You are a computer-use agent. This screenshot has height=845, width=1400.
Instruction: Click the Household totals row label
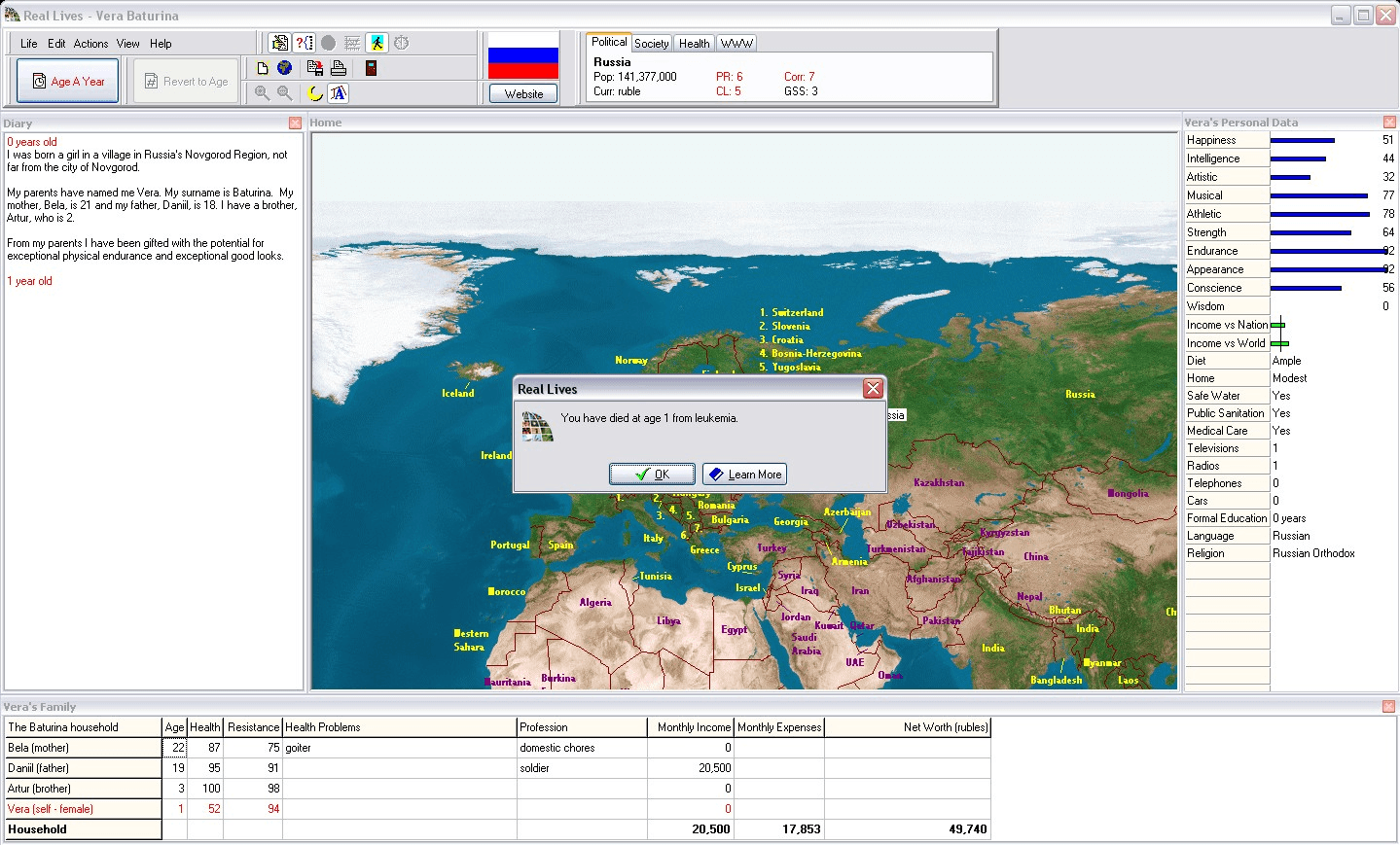(83, 829)
